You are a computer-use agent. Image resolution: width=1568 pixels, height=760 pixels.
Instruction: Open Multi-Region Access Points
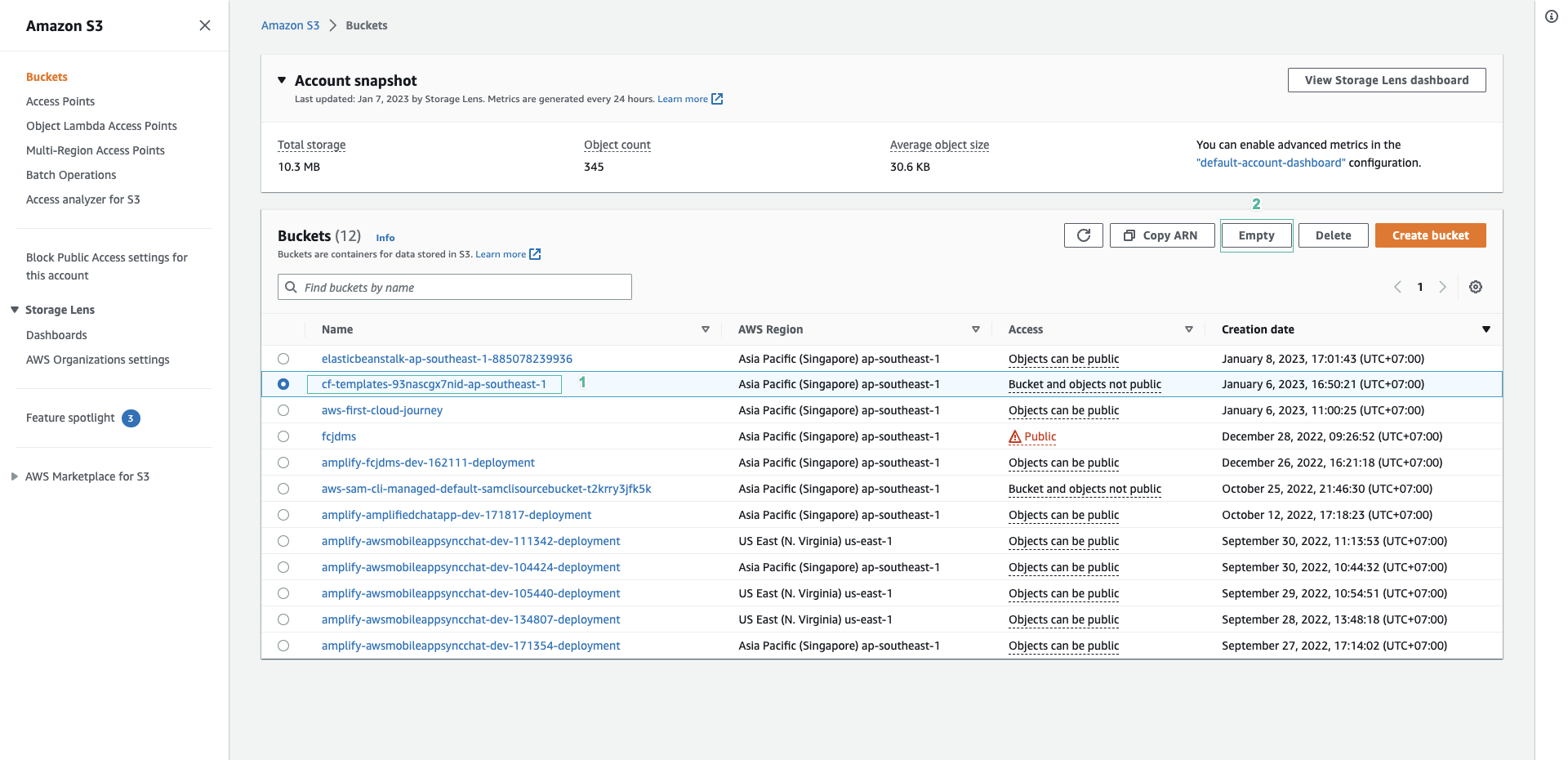coord(96,150)
